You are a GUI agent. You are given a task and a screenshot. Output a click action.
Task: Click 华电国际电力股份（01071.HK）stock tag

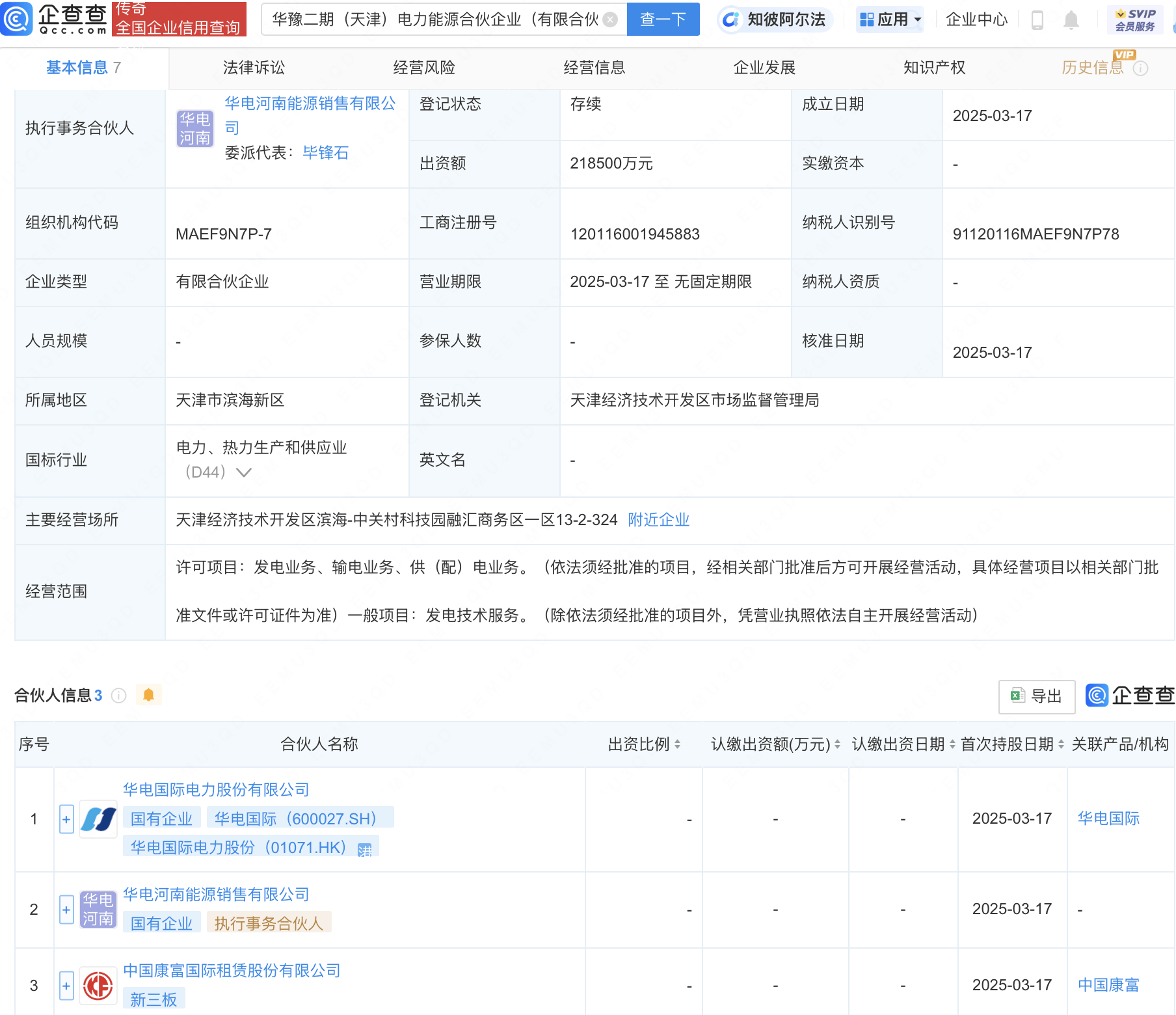pos(251,847)
